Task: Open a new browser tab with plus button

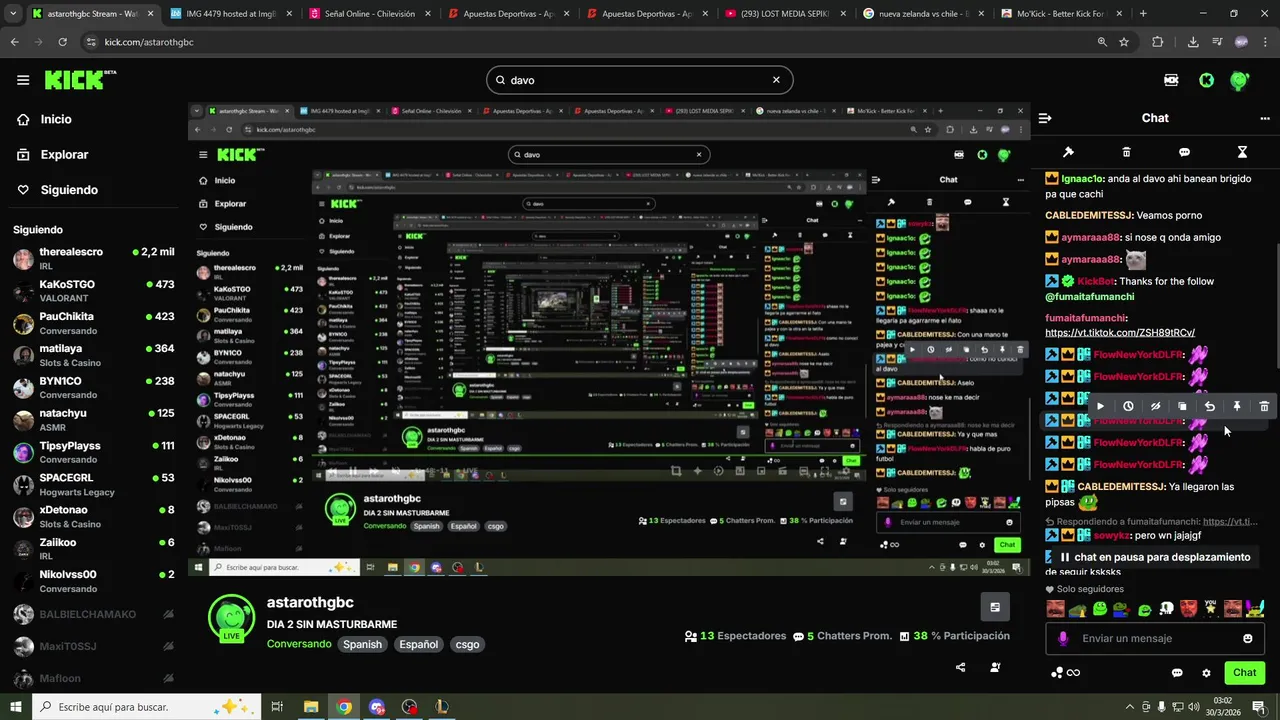Action: [x=1143, y=14]
